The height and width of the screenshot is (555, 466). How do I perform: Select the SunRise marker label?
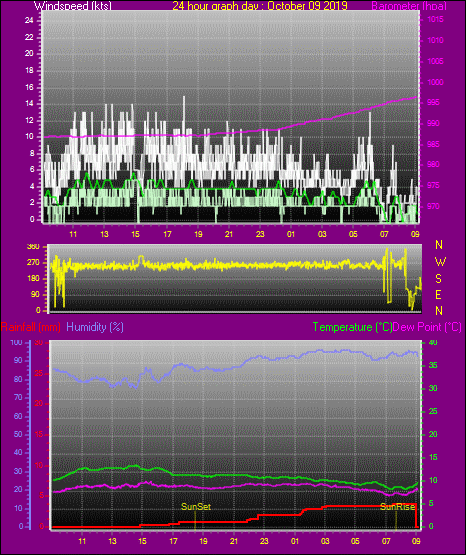tap(397, 507)
